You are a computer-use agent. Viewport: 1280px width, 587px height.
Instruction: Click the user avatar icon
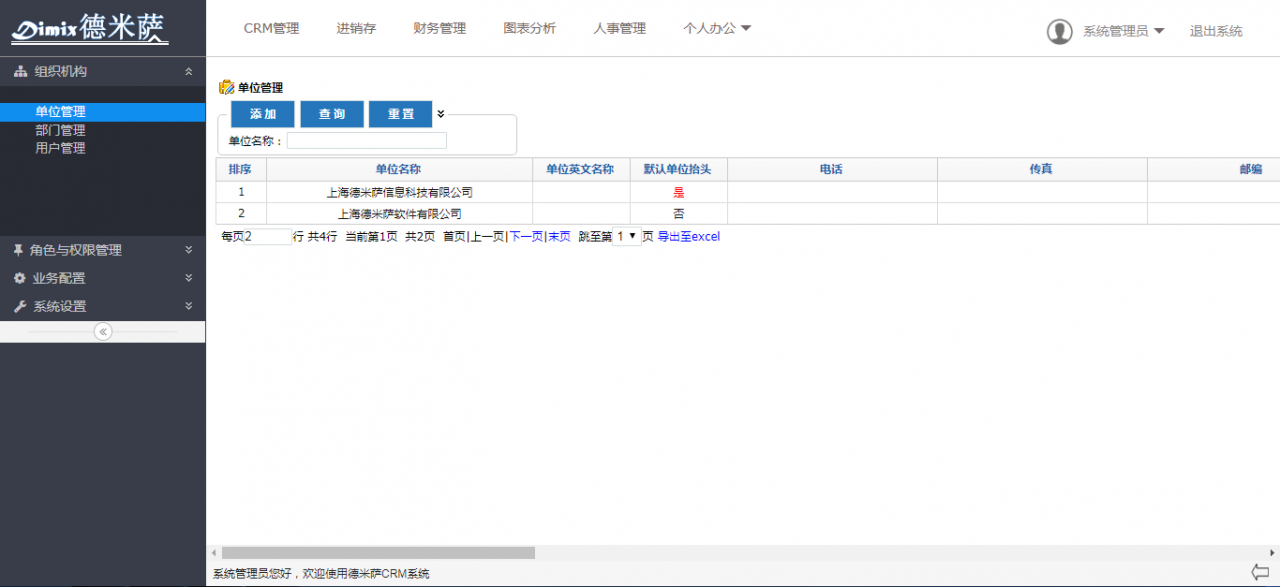pos(1059,31)
